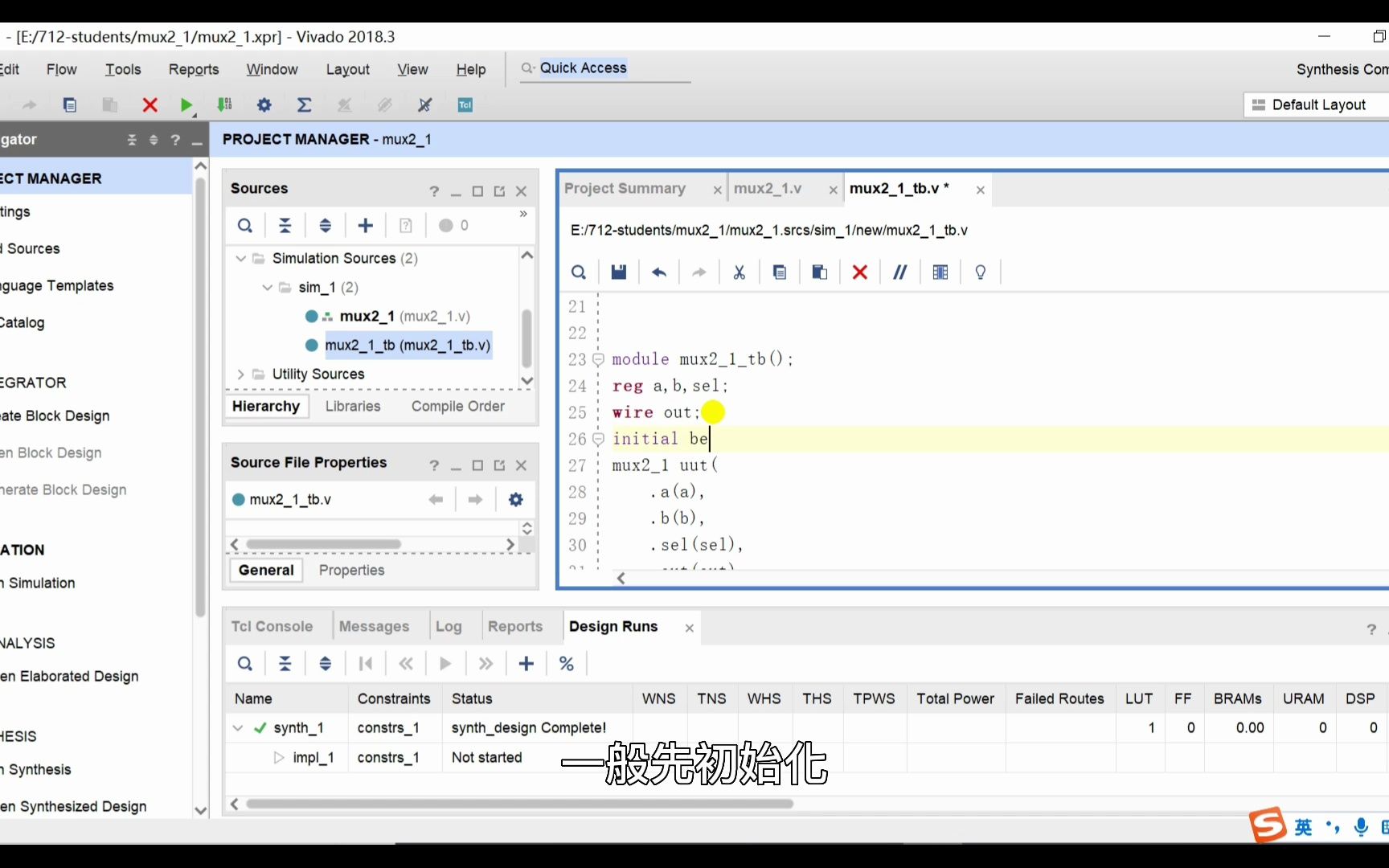The height and width of the screenshot is (868, 1389).
Task: Open the Tcl icon in main toolbar
Action: [x=465, y=104]
